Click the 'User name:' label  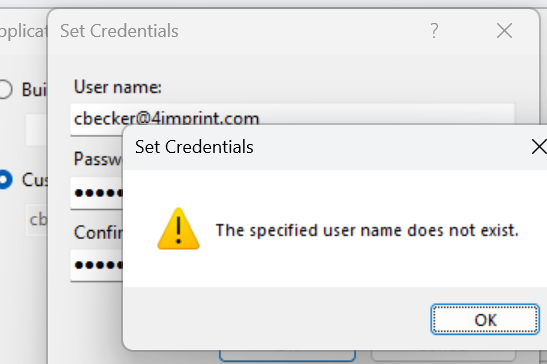point(118,87)
